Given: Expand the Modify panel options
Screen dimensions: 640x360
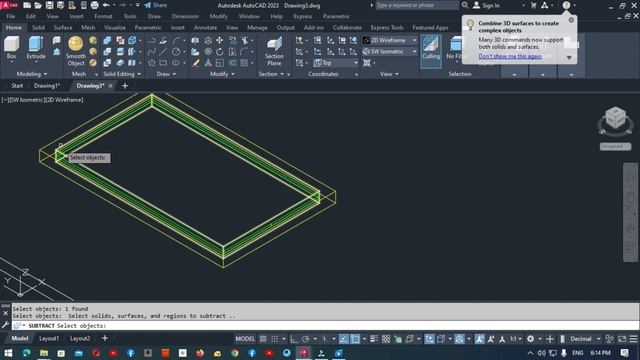Looking at the screenshot, I should [222, 74].
